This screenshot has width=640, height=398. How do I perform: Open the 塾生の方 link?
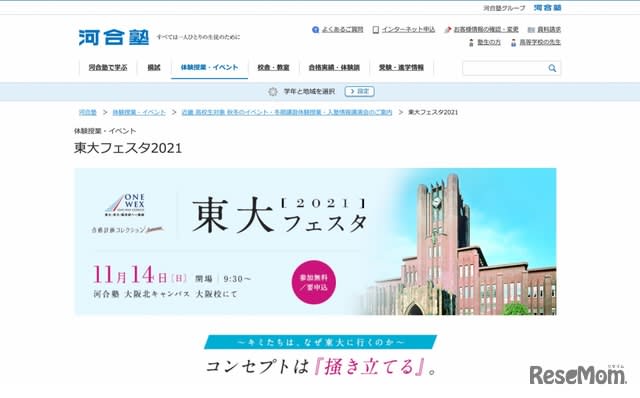click(x=489, y=42)
